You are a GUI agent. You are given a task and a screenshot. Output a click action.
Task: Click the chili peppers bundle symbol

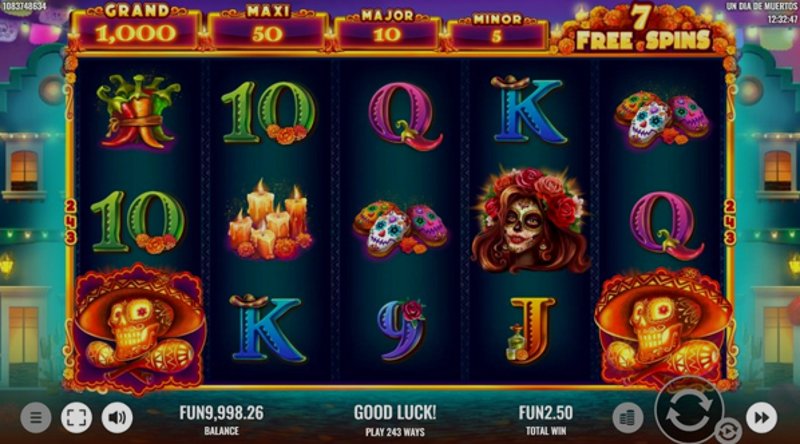click(137, 112)
